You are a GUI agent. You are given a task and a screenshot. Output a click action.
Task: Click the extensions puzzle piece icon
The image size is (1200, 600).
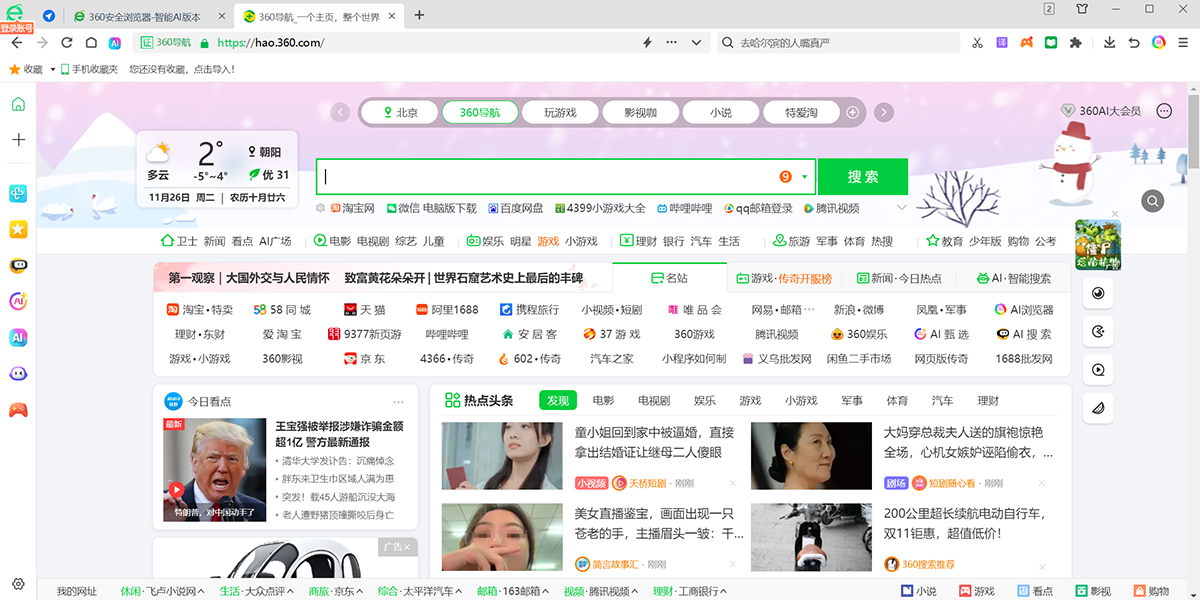click(x=1076, y=43)
